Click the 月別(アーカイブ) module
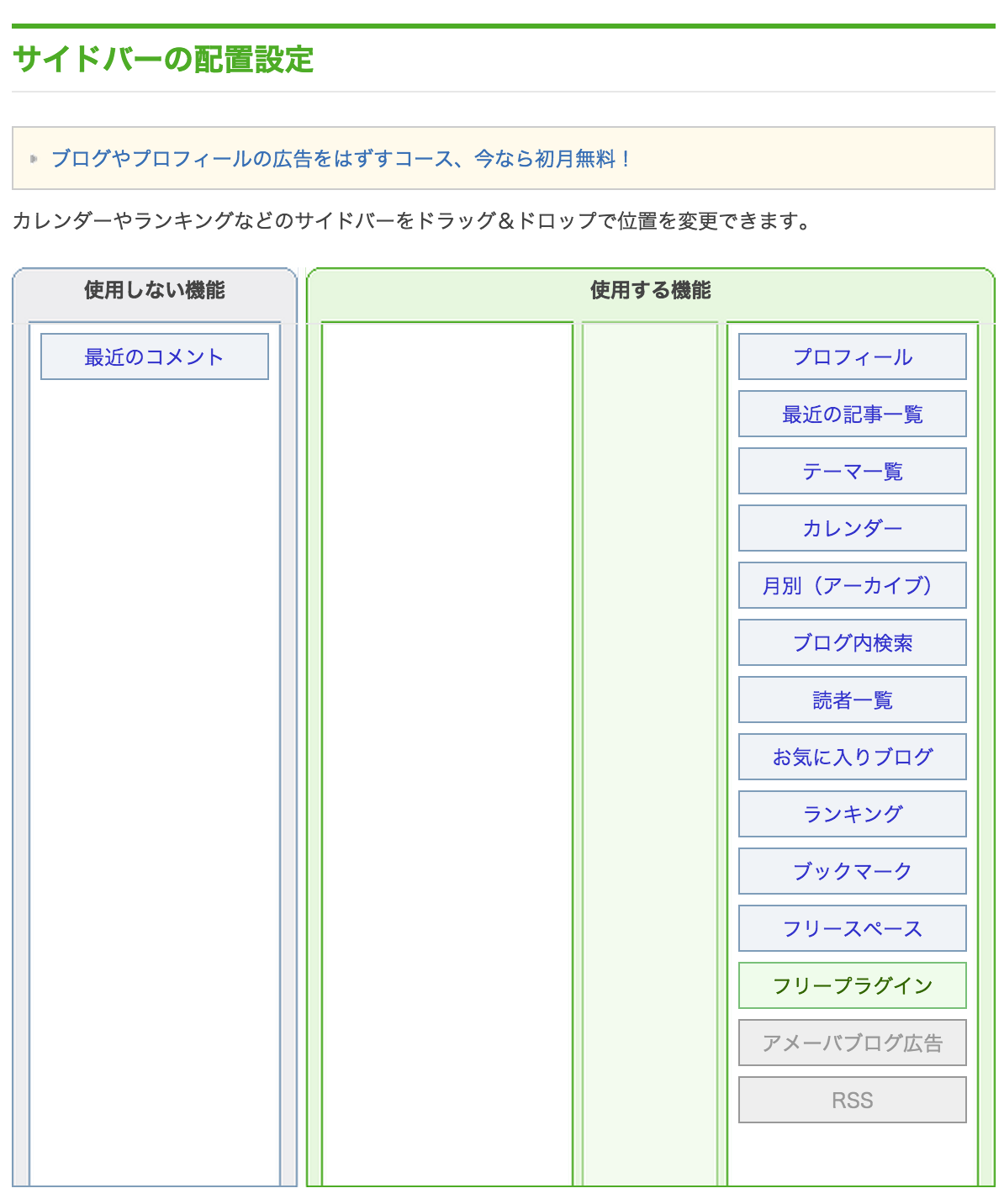Screen dimensions: 1004x1204 tap(852, 586)
